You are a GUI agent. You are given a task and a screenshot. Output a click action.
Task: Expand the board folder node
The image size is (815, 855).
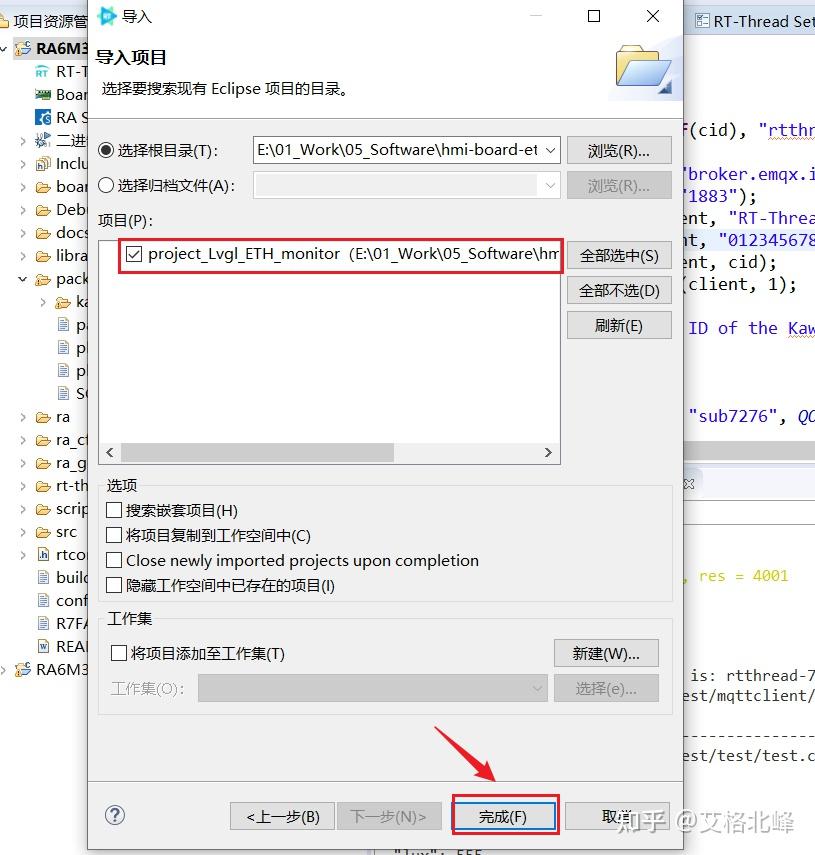(22, 187)
